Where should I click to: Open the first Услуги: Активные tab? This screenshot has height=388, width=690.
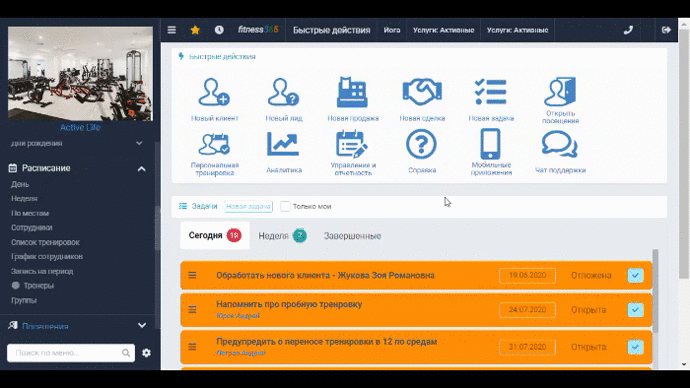[444, 30]
